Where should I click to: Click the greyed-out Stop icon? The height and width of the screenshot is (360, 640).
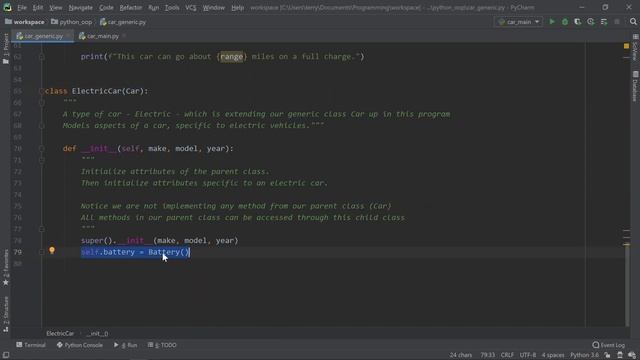pos(617,22)
